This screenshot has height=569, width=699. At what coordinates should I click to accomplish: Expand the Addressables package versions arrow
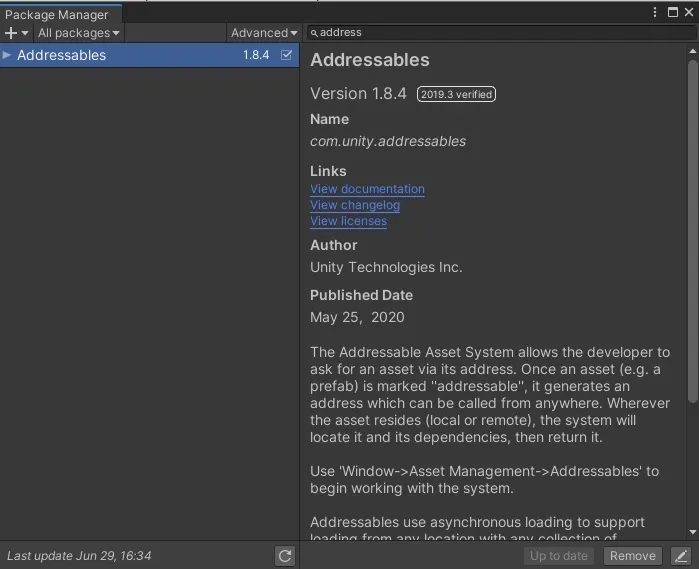[x=7, y=55]
